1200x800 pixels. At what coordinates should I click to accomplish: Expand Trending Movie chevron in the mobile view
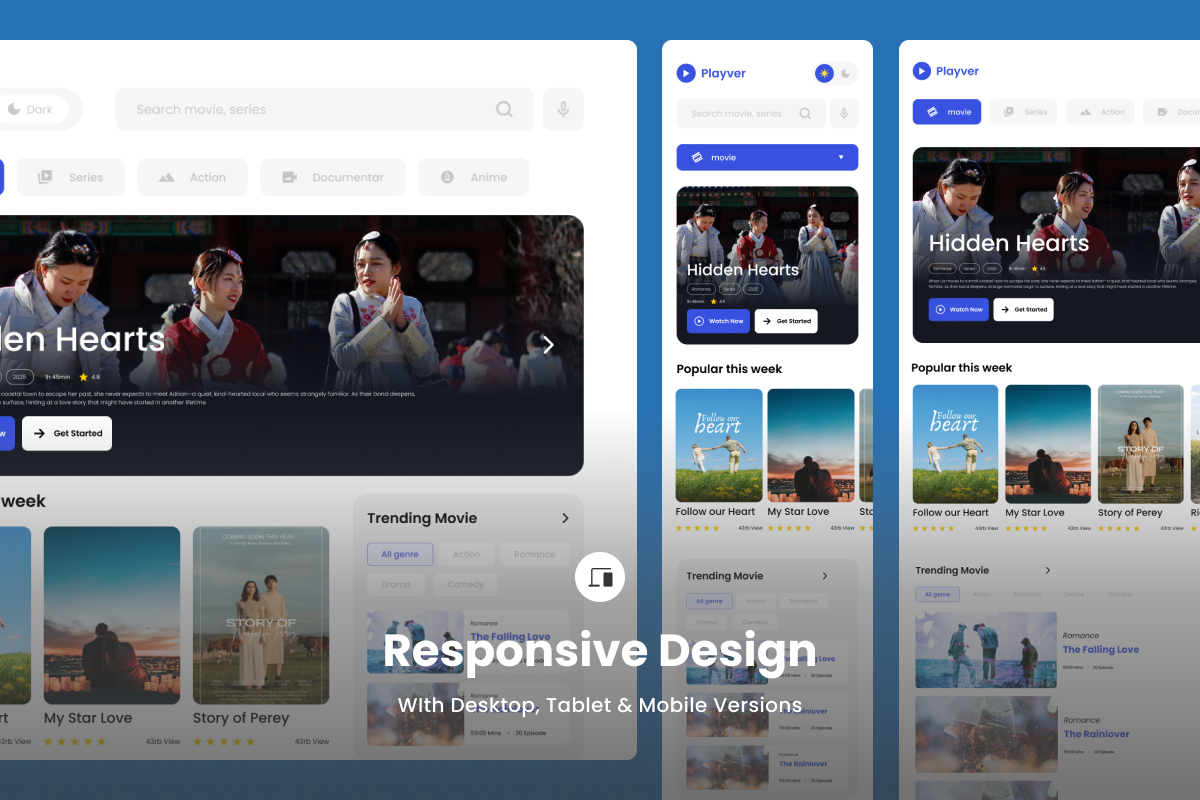point(825,576)
